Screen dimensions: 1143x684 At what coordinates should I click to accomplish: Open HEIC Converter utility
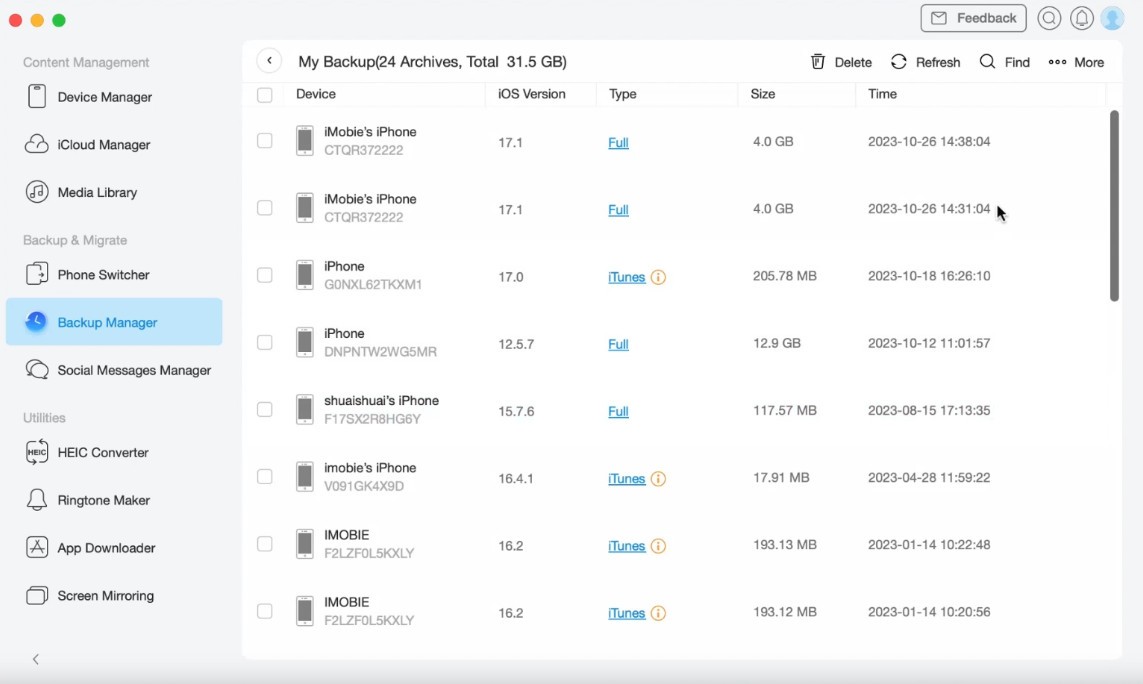102,452
